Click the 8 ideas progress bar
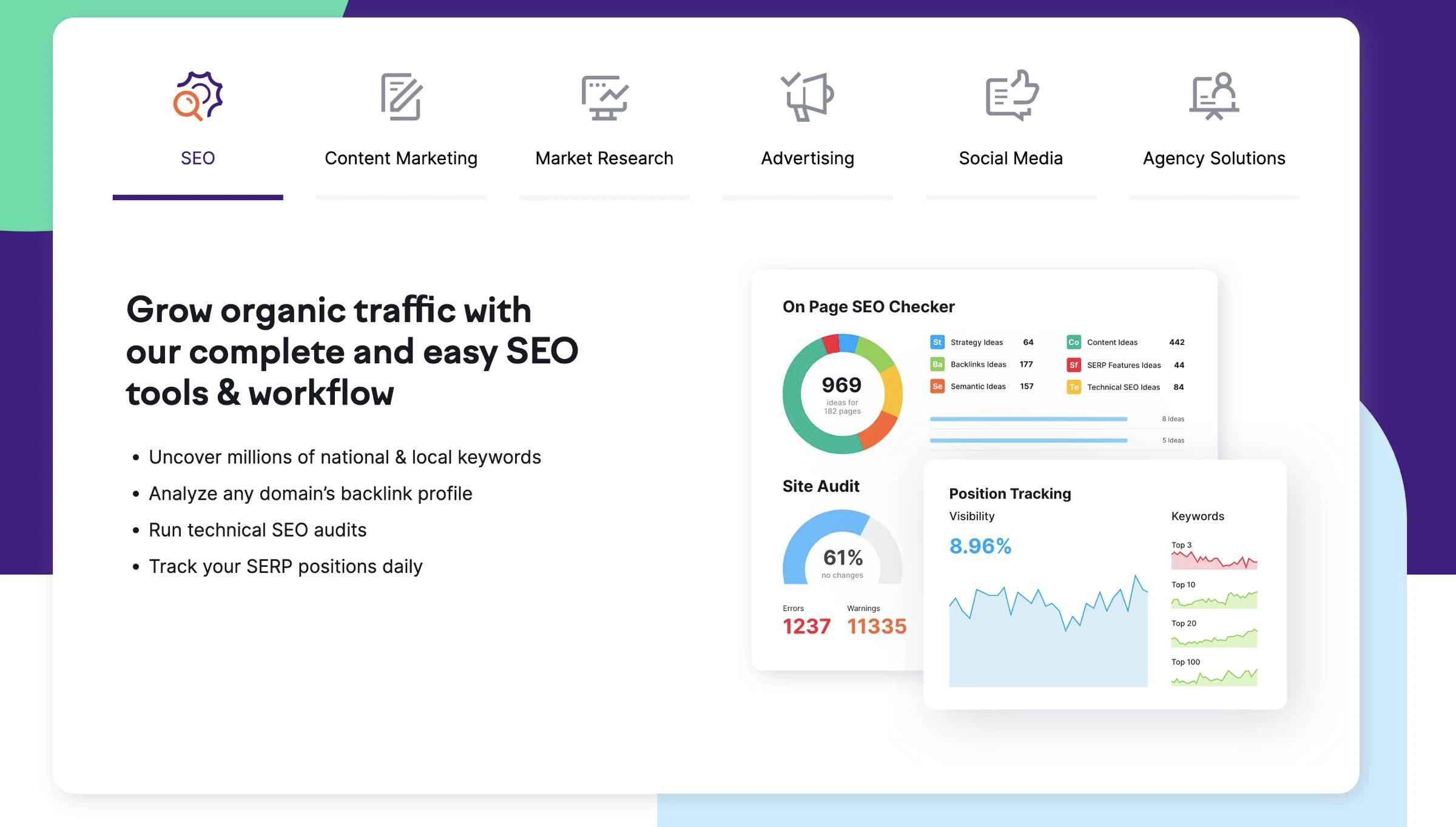The width and height of the screenshot is (1456, 827). pyautogui.click(x=1028, y=419)
